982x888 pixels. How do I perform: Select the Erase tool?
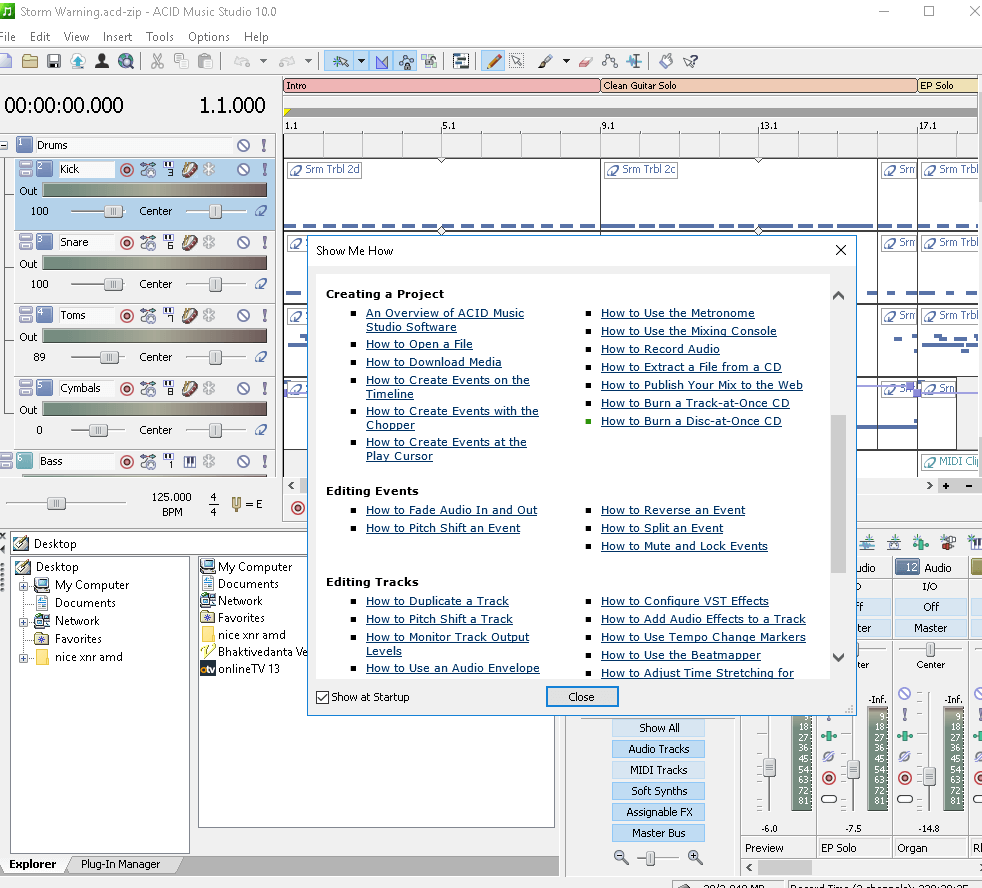(x=586, y=61)
